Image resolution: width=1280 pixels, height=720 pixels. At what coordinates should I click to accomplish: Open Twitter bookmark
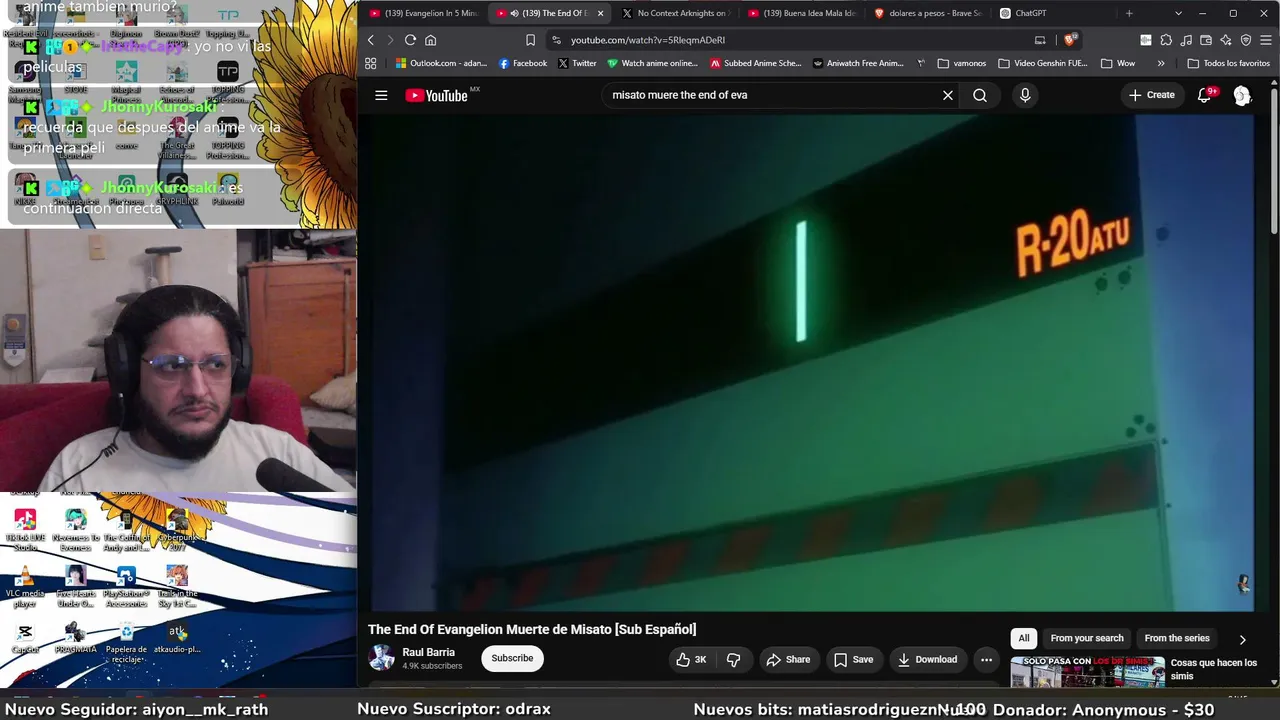577,63
